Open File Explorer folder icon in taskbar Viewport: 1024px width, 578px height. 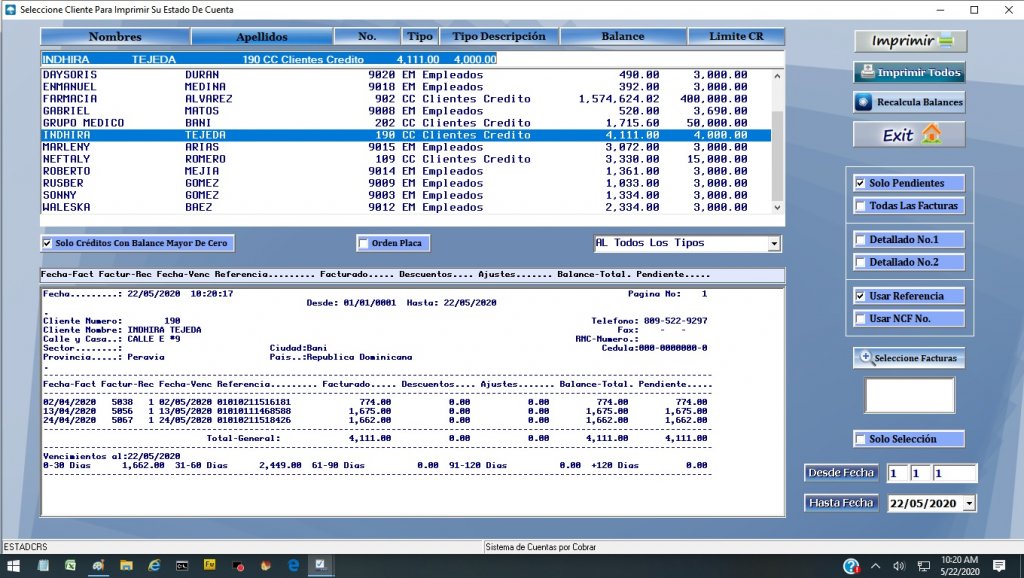pos(126,566)
